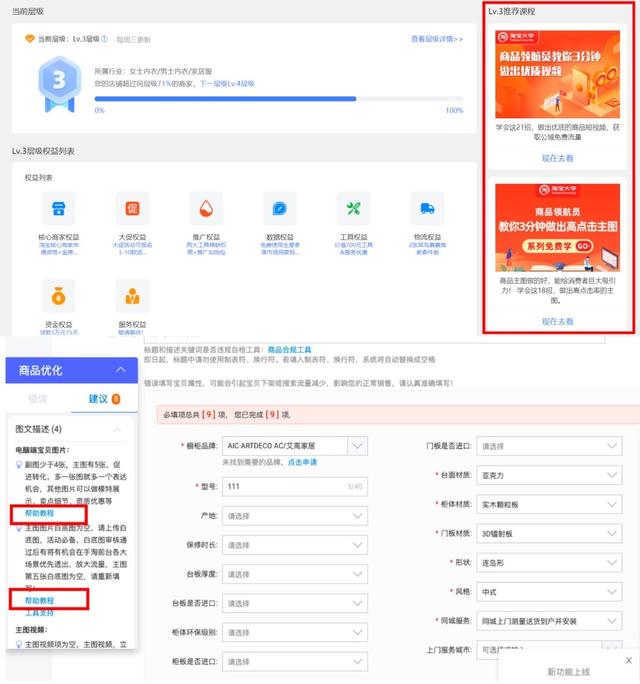Click the 核心商家权益 store icon

[61, 209]
